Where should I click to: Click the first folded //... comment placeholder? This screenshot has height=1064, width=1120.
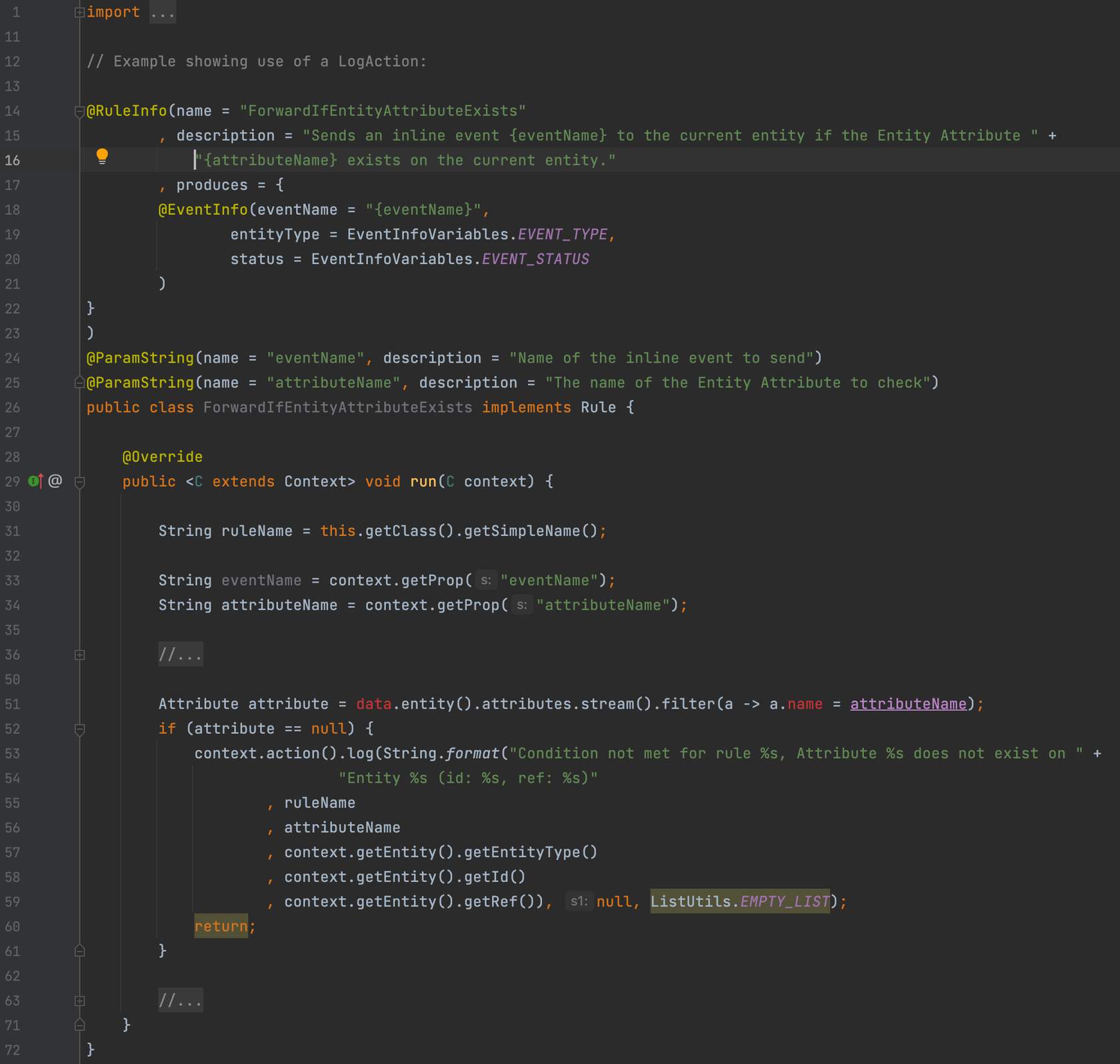click(x=180, y=655)
